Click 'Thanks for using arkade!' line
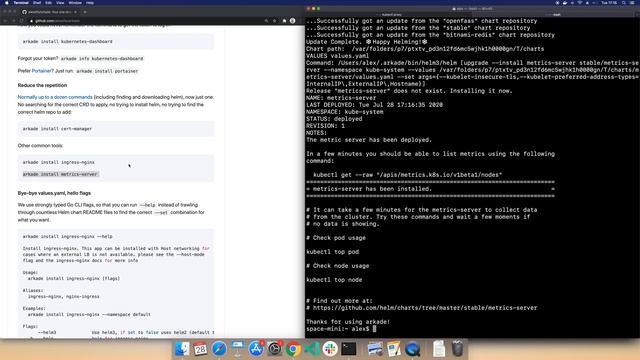This screenshot has height=360, width=640. coord(348,322)
